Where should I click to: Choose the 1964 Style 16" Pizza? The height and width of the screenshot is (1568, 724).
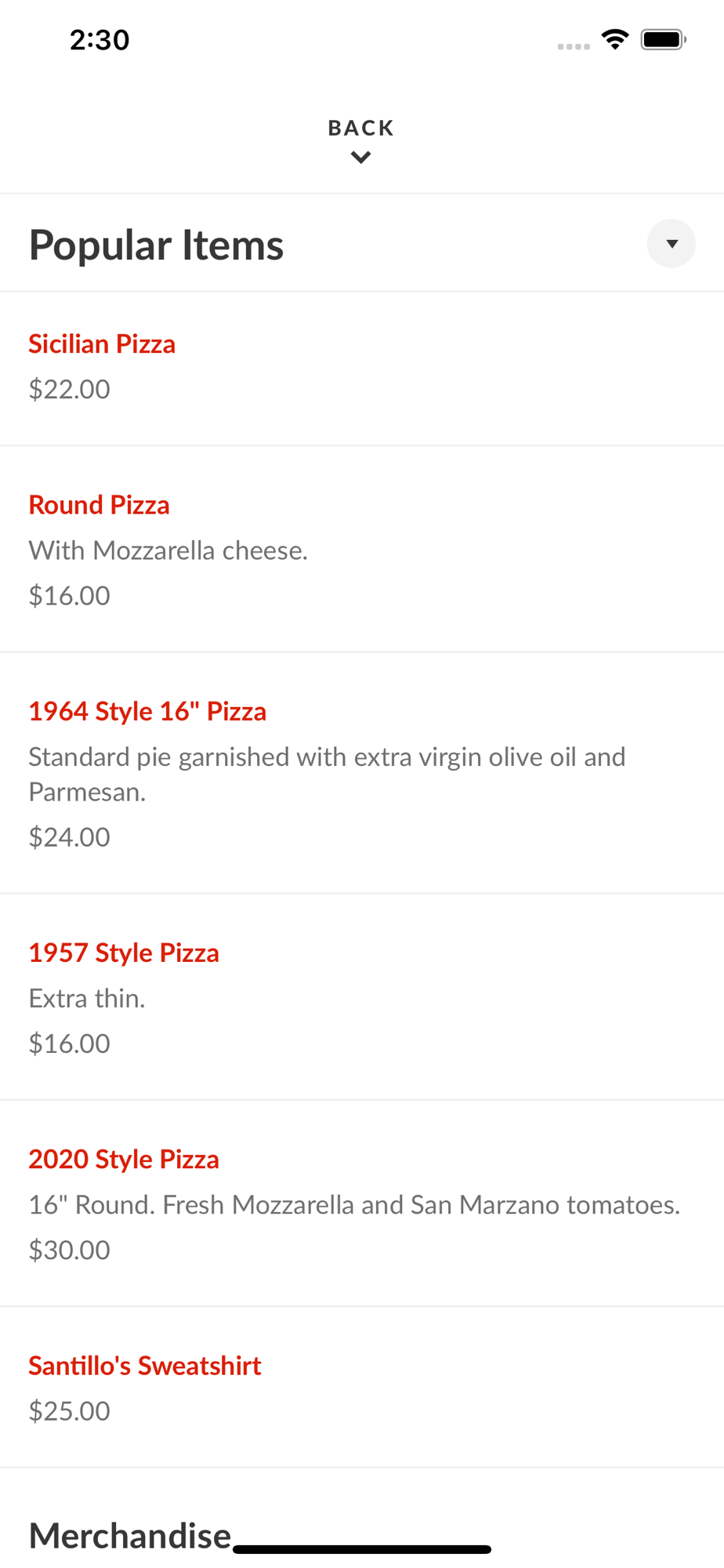[147, 711]
